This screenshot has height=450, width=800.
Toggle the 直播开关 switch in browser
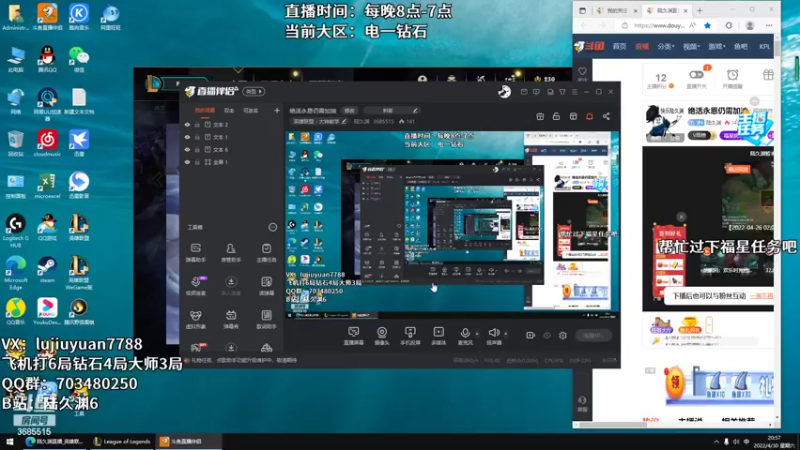click(x=696, y=74)
